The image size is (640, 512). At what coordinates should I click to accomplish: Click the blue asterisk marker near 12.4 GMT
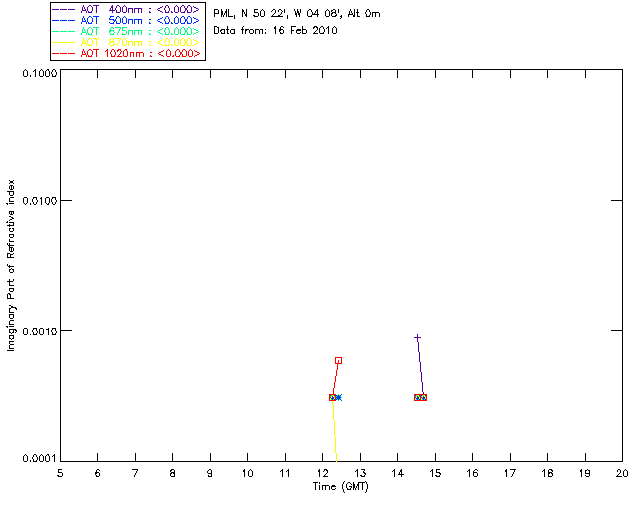[338, 397]
